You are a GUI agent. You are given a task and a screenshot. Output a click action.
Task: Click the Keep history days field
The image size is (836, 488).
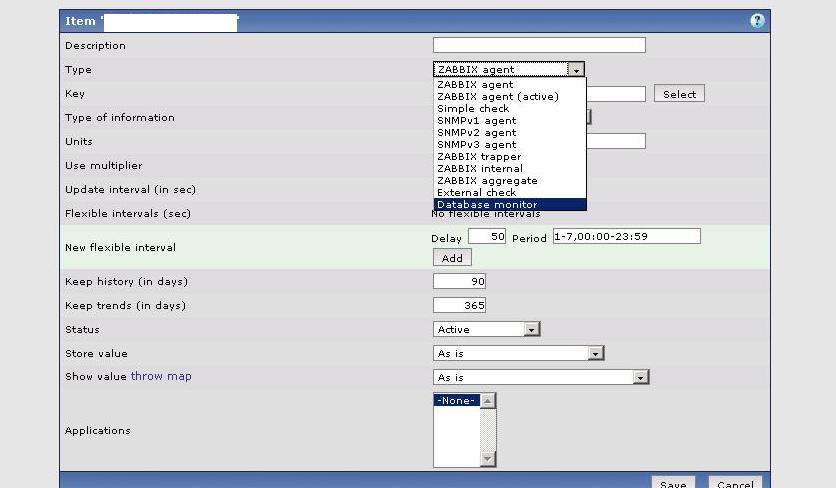click(459, 281)
